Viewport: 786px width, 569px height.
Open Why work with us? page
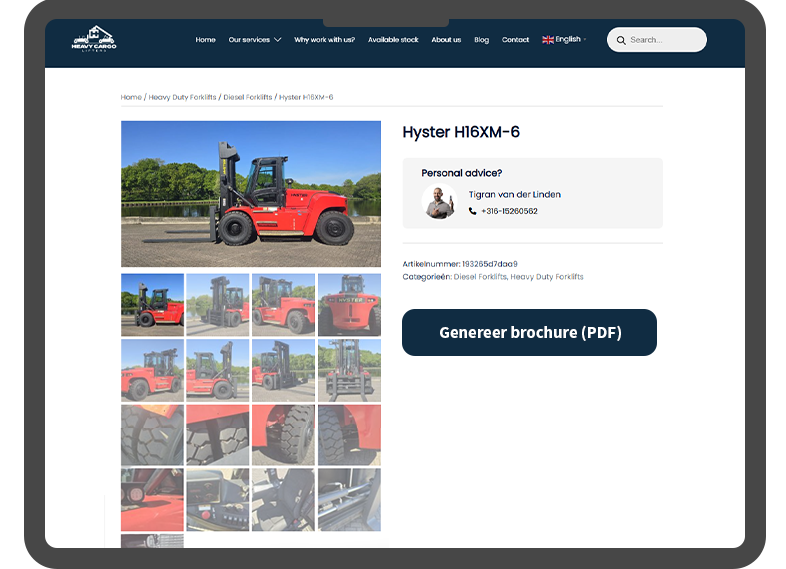coord(324,40)
